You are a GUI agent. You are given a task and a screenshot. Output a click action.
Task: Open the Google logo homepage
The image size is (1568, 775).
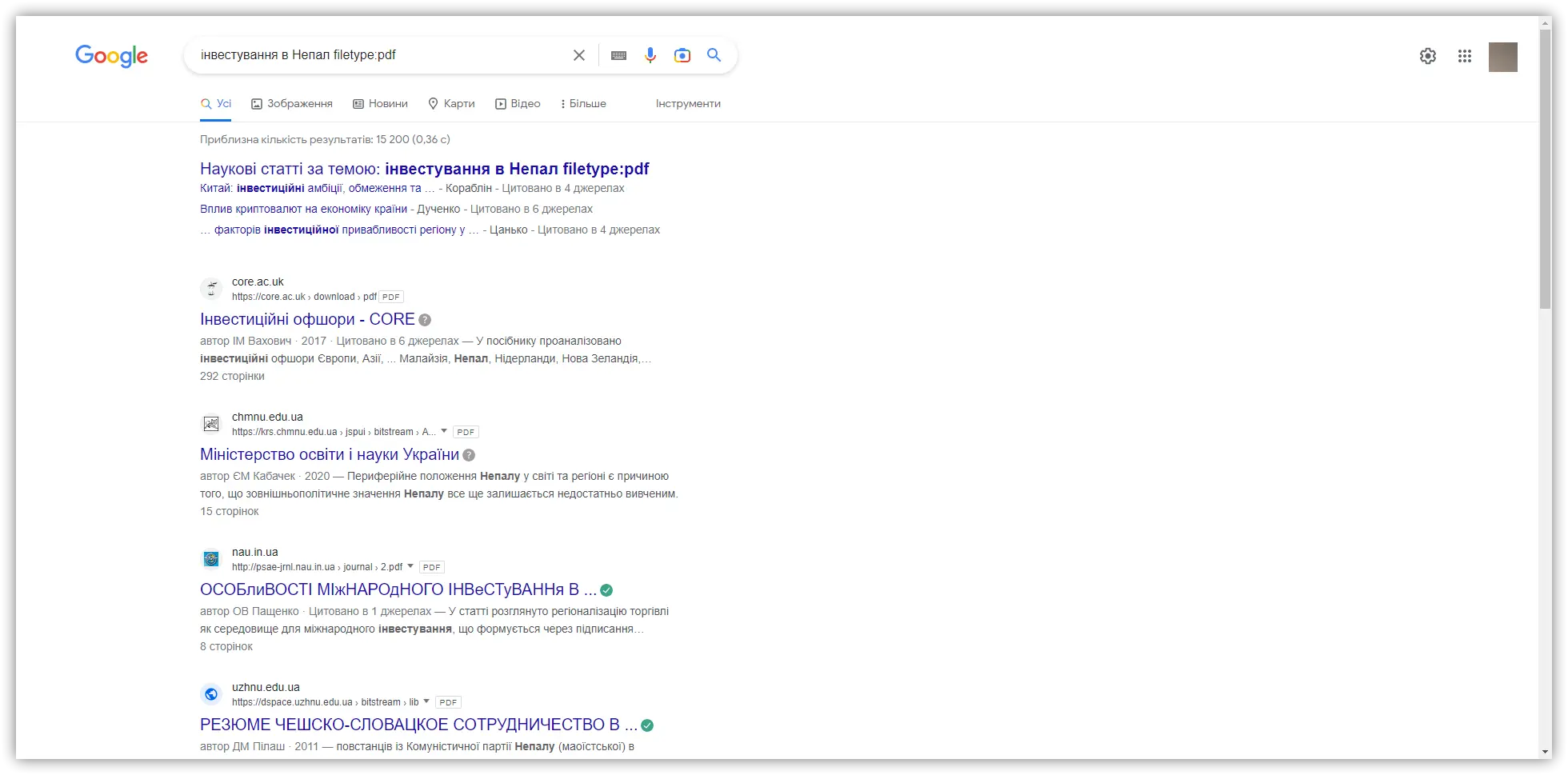click(111, 56)
